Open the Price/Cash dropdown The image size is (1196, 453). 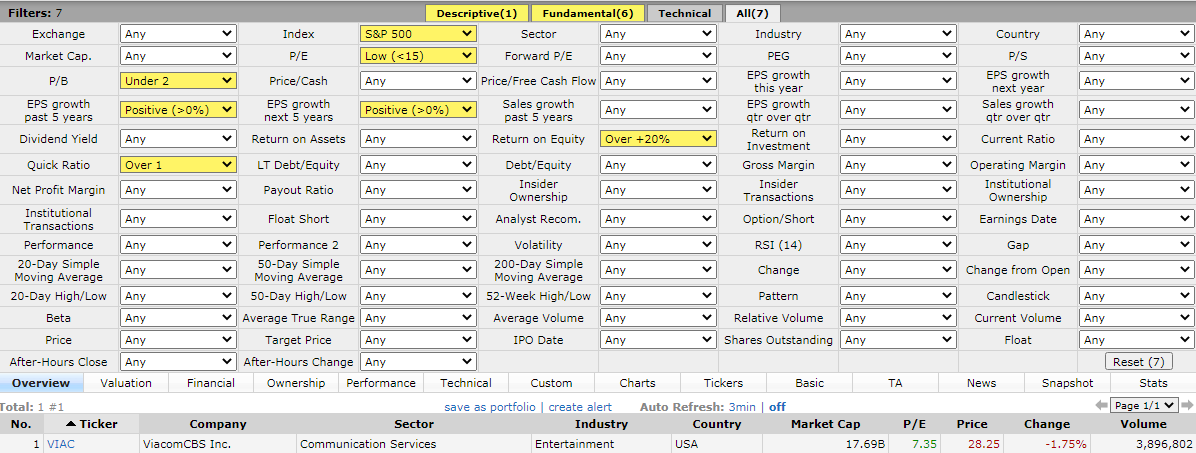(x=419, y=81)
